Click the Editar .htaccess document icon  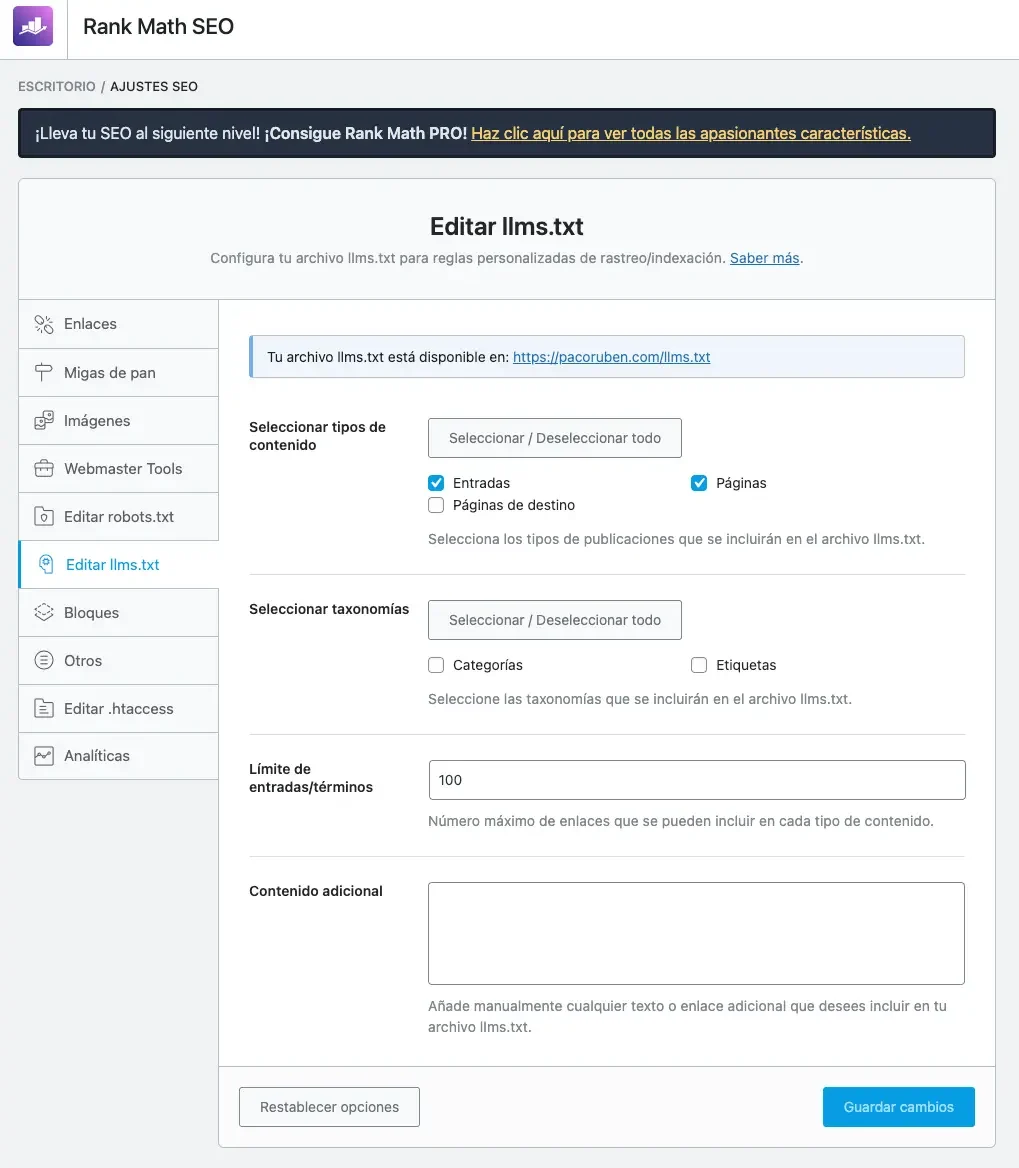44,708
